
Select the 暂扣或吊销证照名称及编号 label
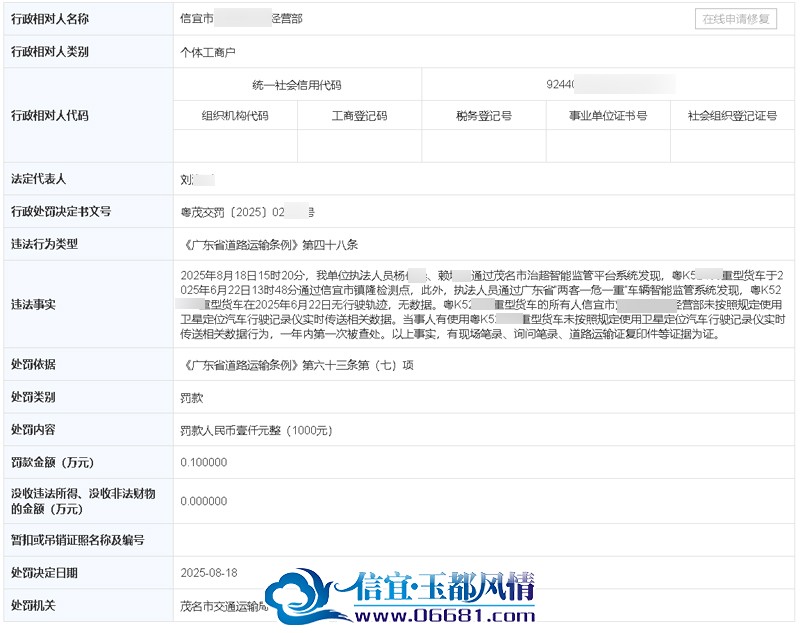click(x=78, y=540)
